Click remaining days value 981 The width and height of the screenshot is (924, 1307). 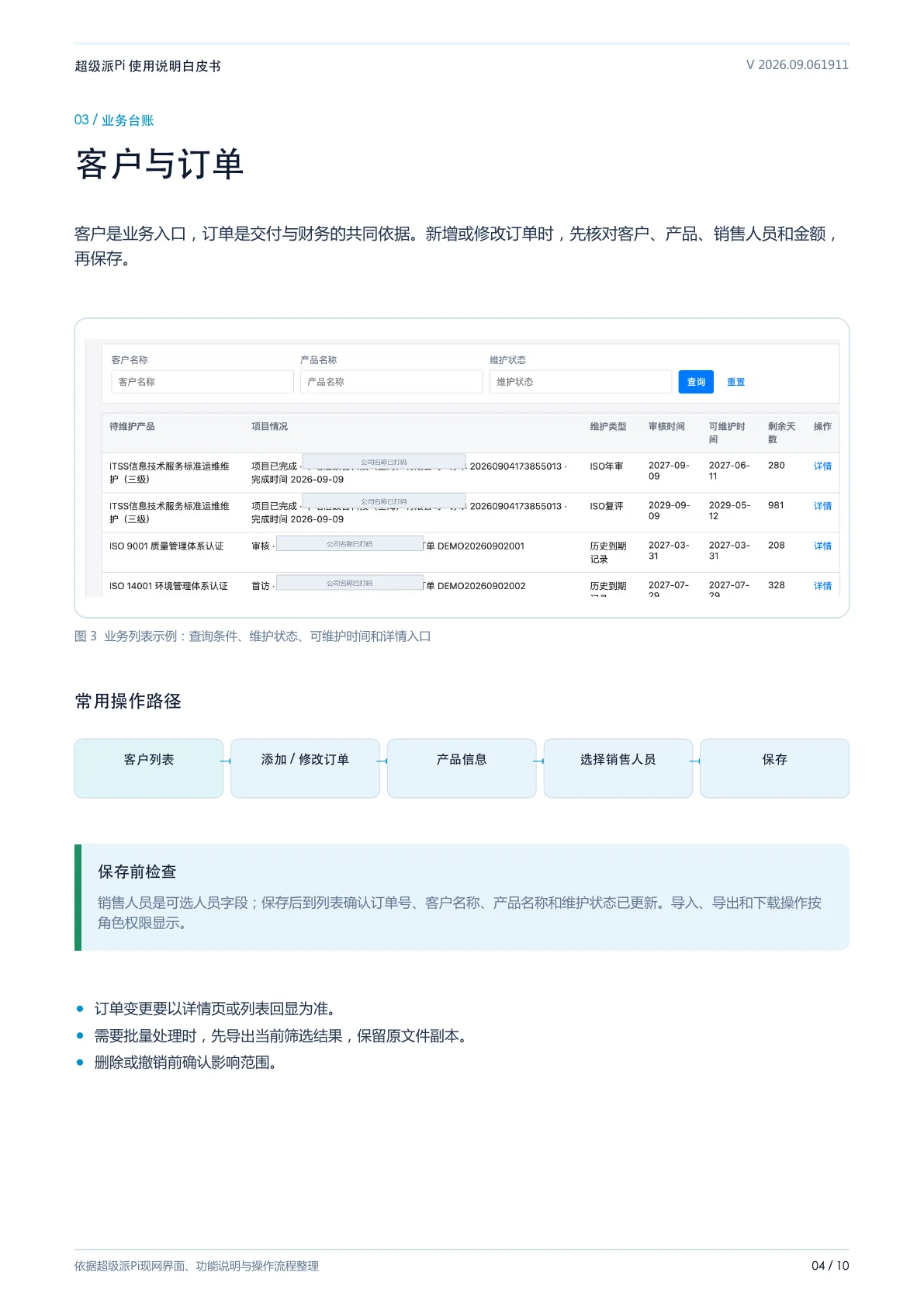click(x=776, y=505)
